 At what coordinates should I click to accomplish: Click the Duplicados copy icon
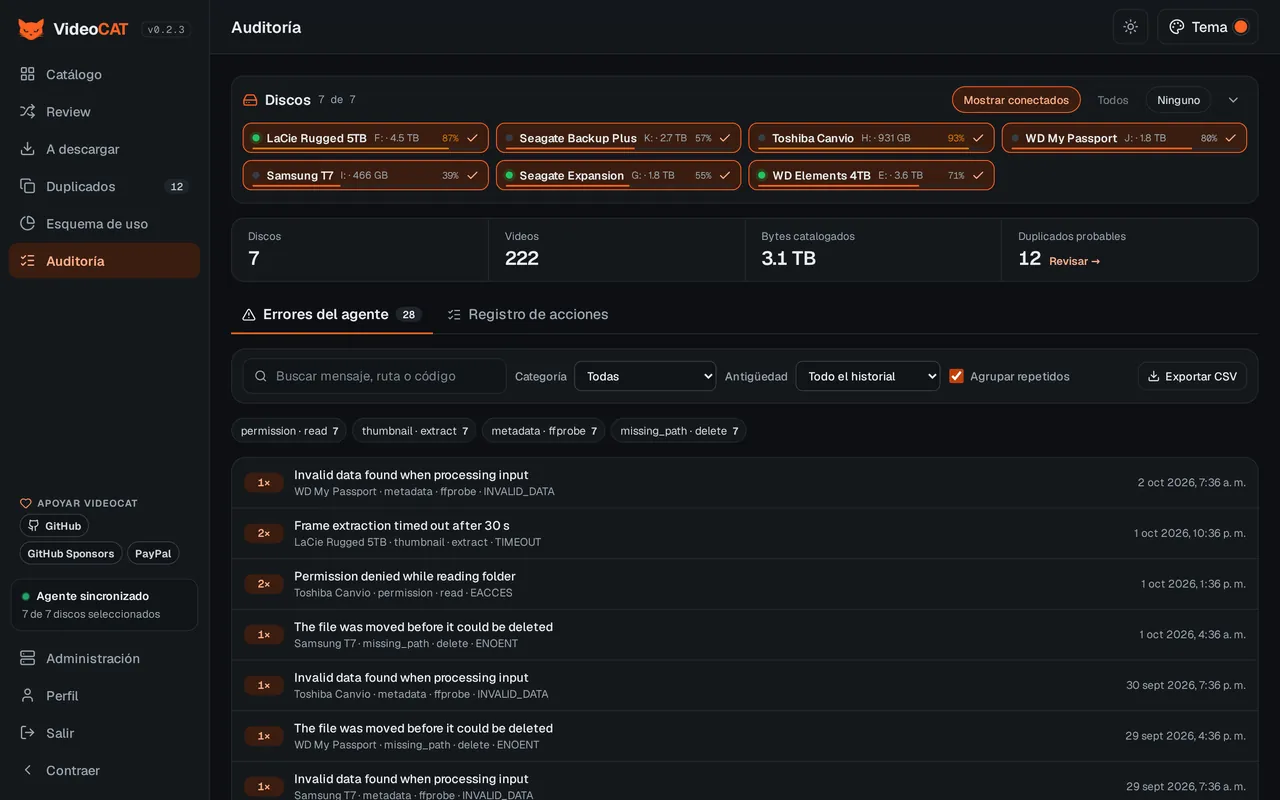pyautogui.click(x=27, y=186)
